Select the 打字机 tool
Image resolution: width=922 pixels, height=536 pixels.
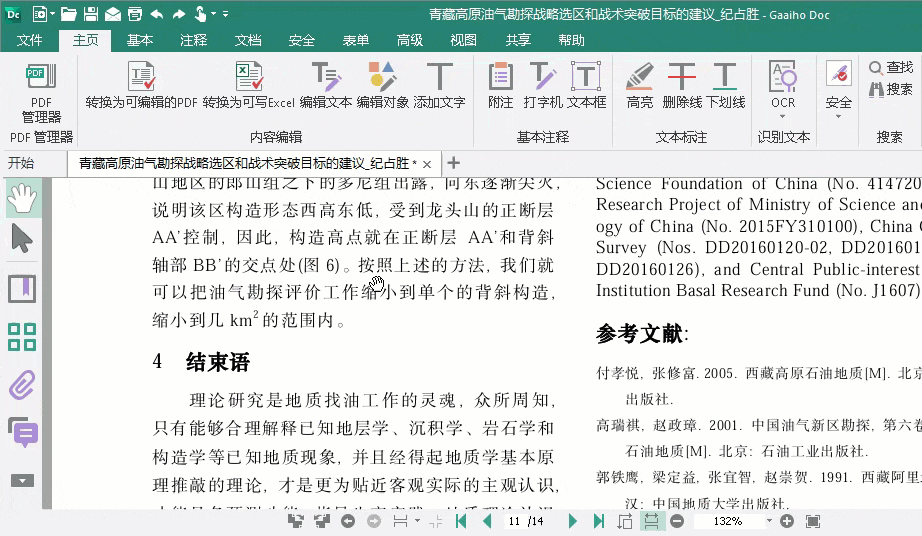point(543,85)
